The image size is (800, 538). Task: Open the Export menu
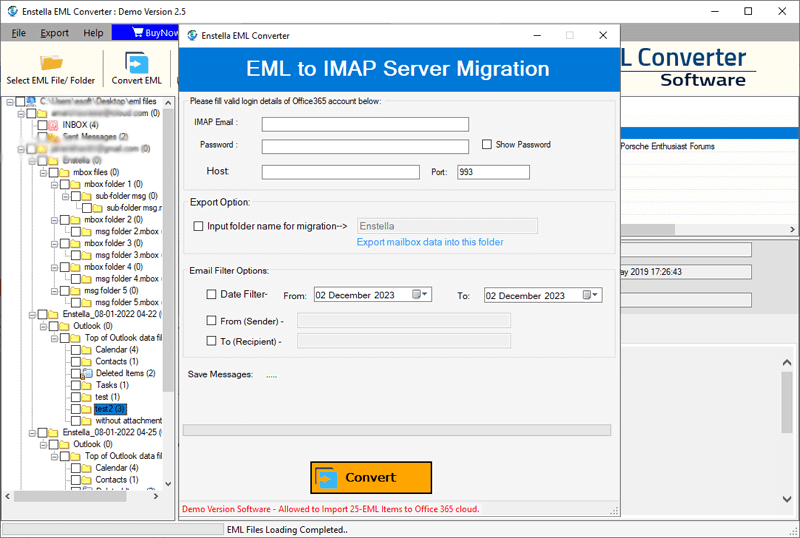pos(55,33)
